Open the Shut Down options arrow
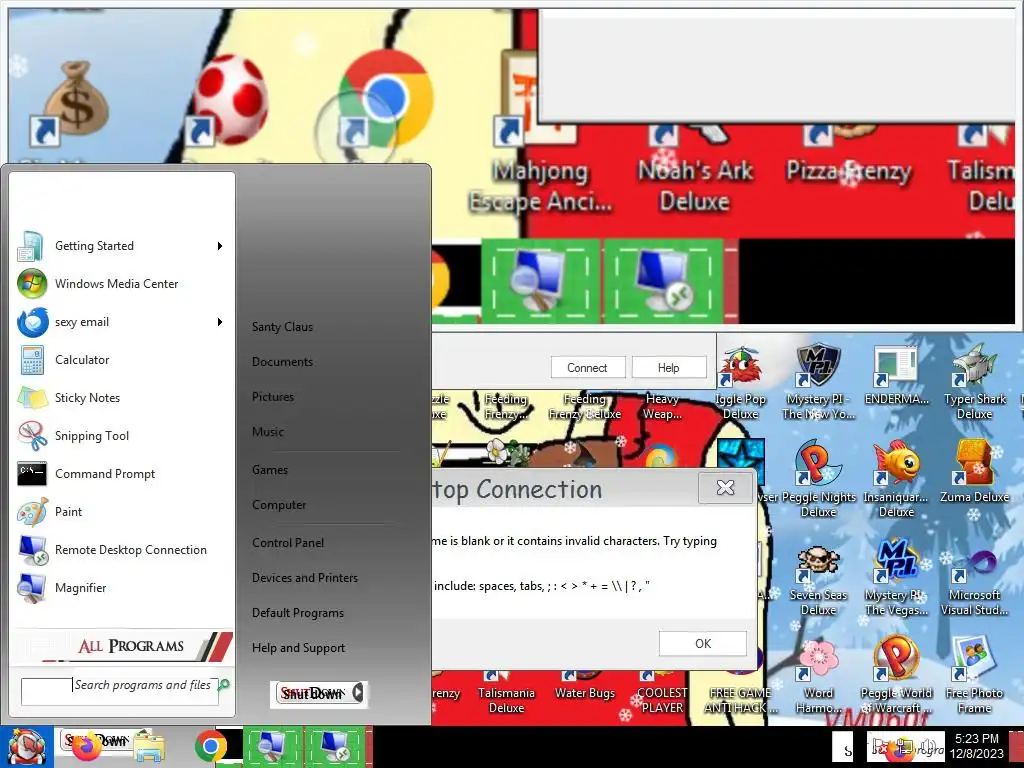 359,692
